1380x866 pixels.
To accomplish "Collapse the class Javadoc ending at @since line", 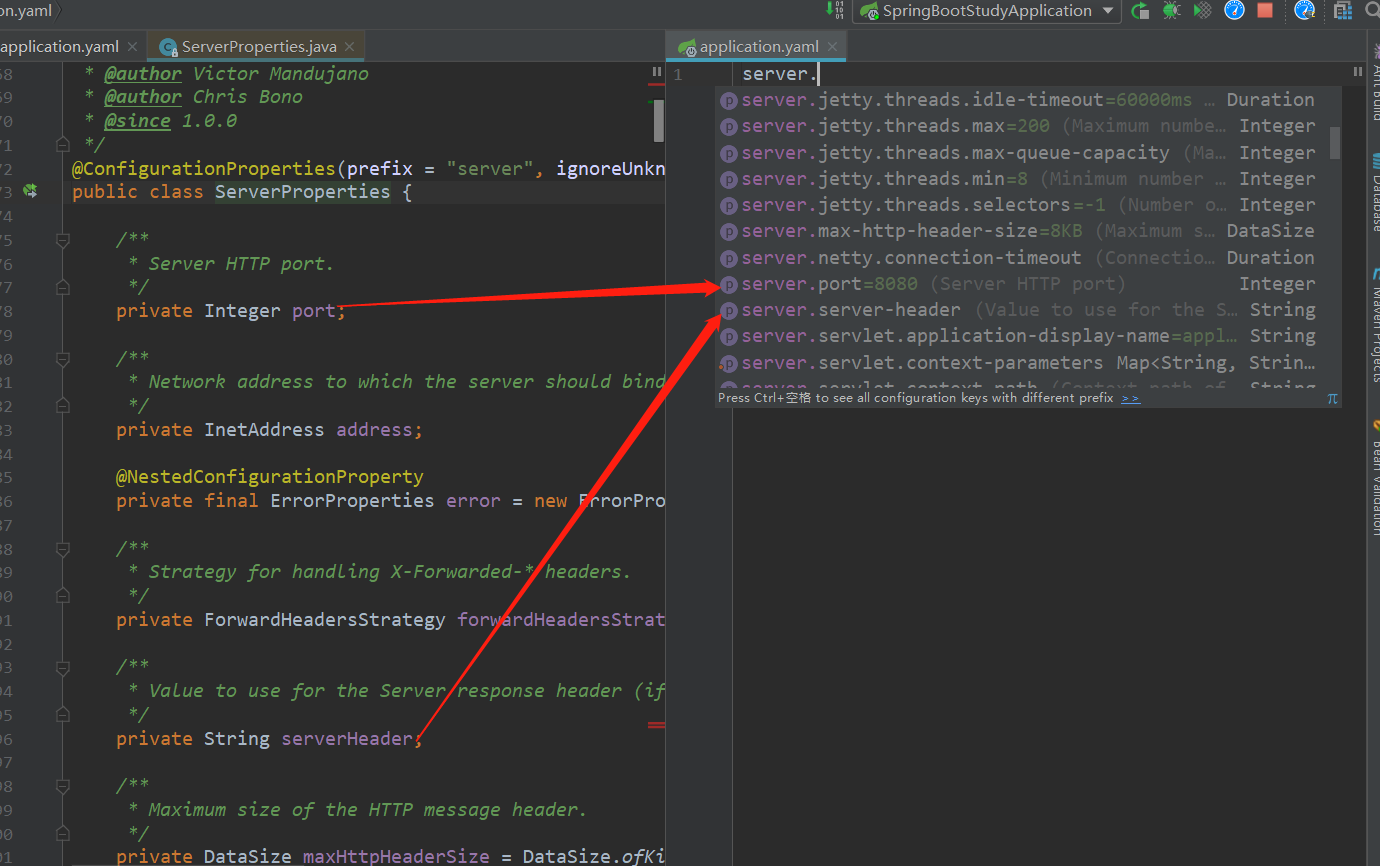I will 63,145.
